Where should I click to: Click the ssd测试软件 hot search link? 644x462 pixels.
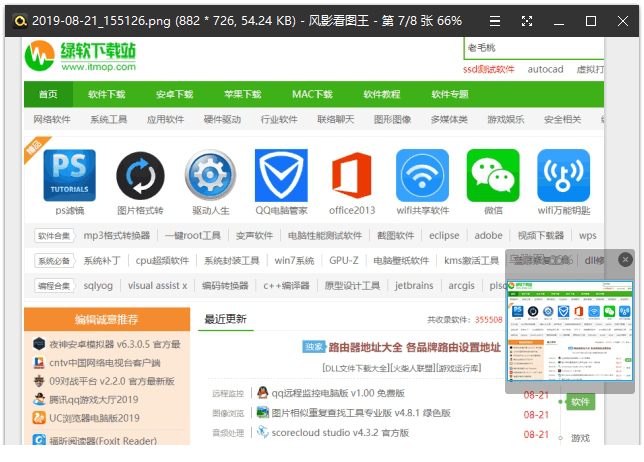(x=488, y=69)
